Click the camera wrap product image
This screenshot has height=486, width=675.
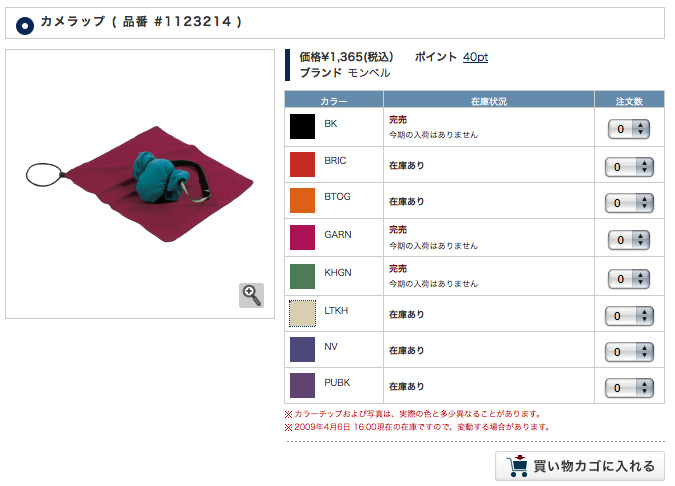(x=139, y=184)
